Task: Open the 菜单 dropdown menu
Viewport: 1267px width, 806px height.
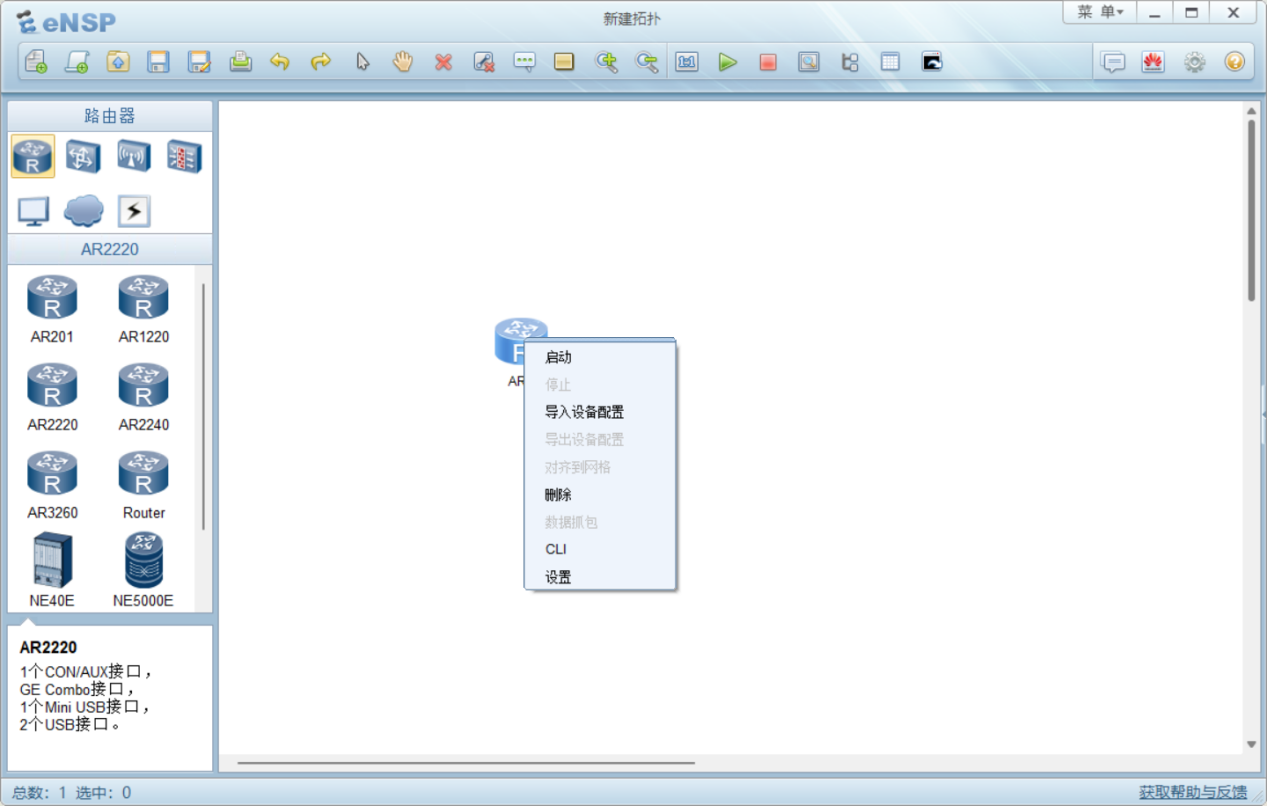Action: pyautogui.click(x=1100, y=12)
